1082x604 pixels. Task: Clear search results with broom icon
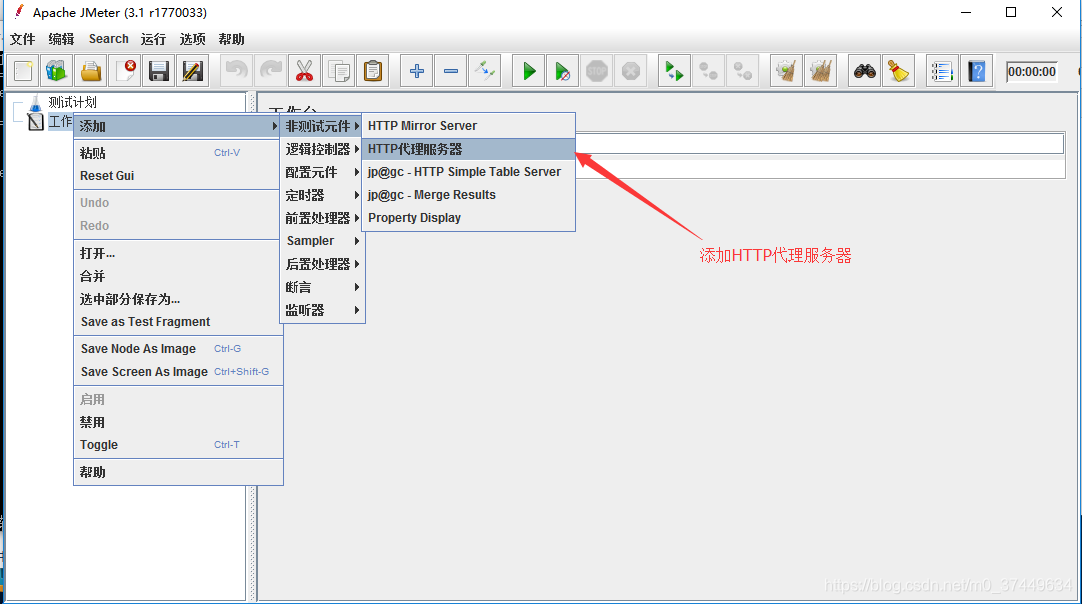[898, 70]
